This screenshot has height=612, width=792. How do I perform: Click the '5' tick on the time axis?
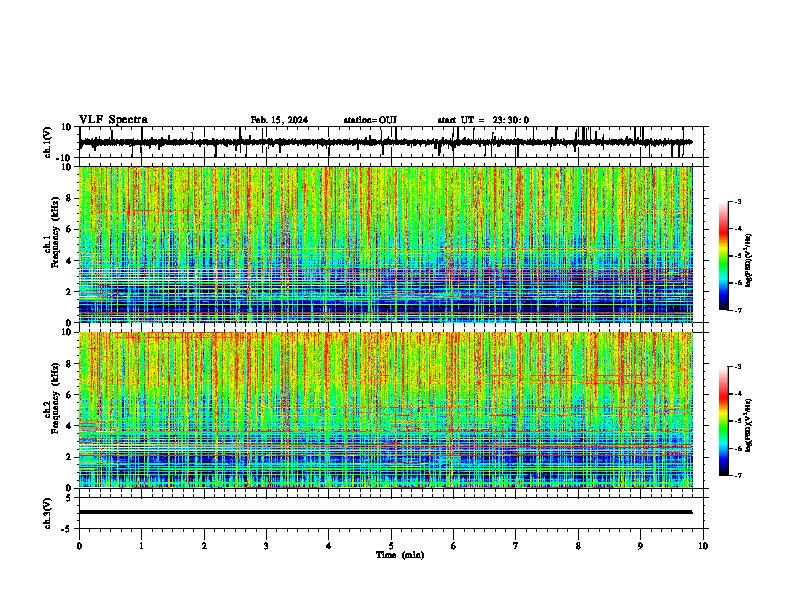(x=391, y=546)
